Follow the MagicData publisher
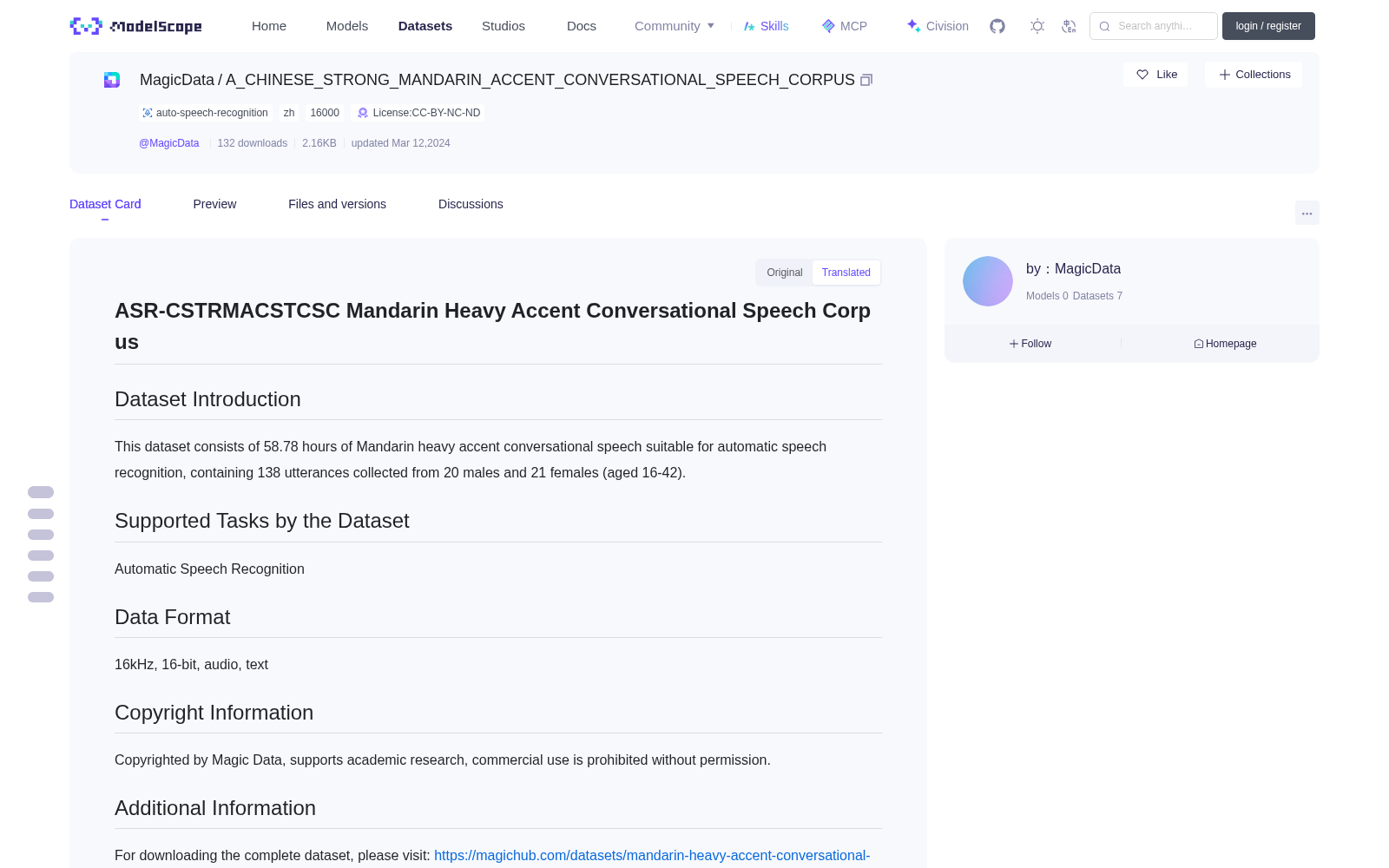The image size is (1389, 868). [x=1030, y=344]
